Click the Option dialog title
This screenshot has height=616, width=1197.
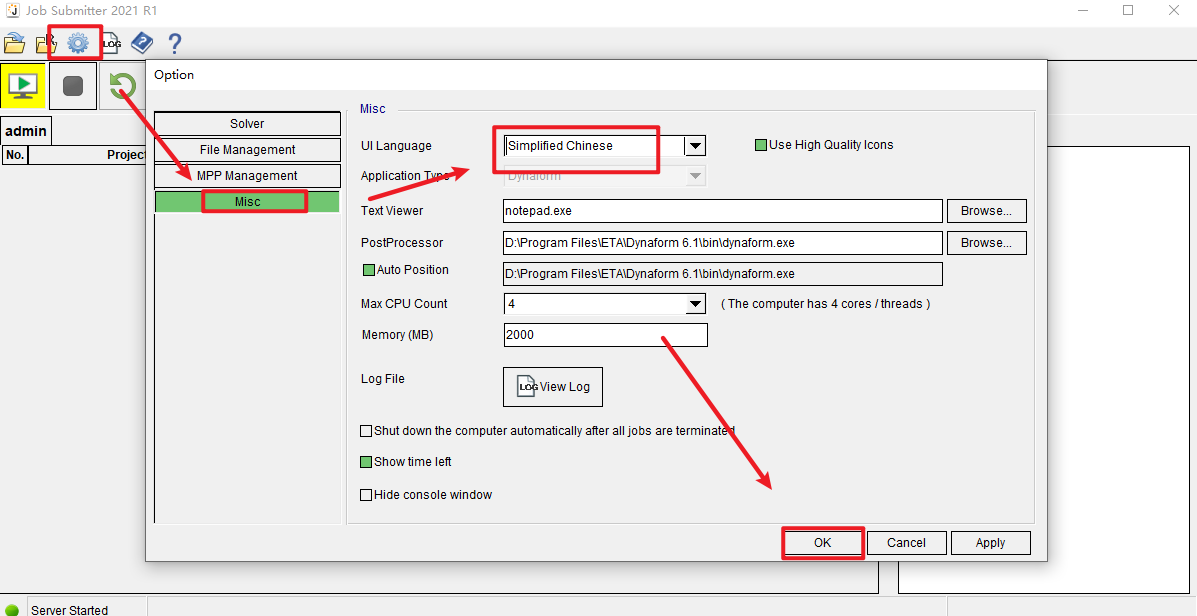coord(174,75)
